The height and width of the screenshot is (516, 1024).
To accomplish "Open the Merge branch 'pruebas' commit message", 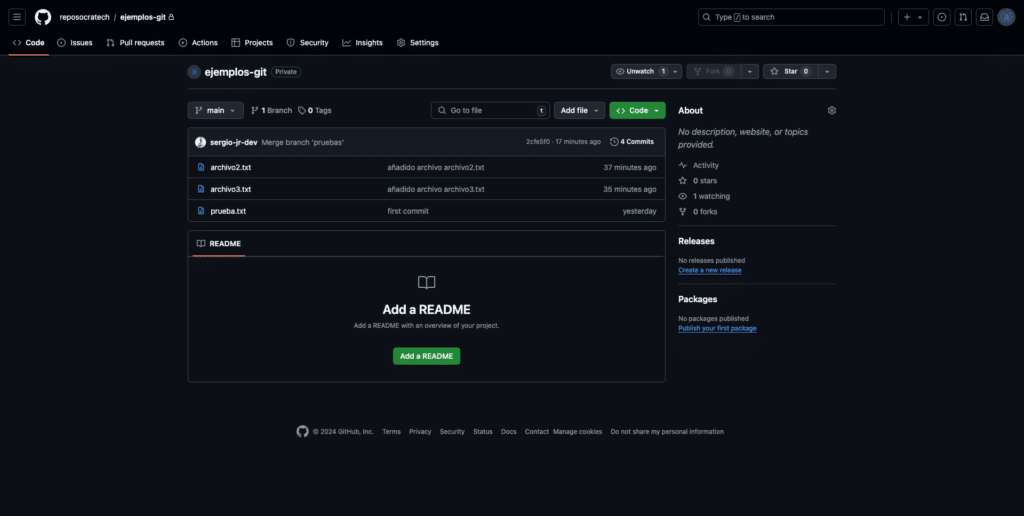I will pos(303,142).
